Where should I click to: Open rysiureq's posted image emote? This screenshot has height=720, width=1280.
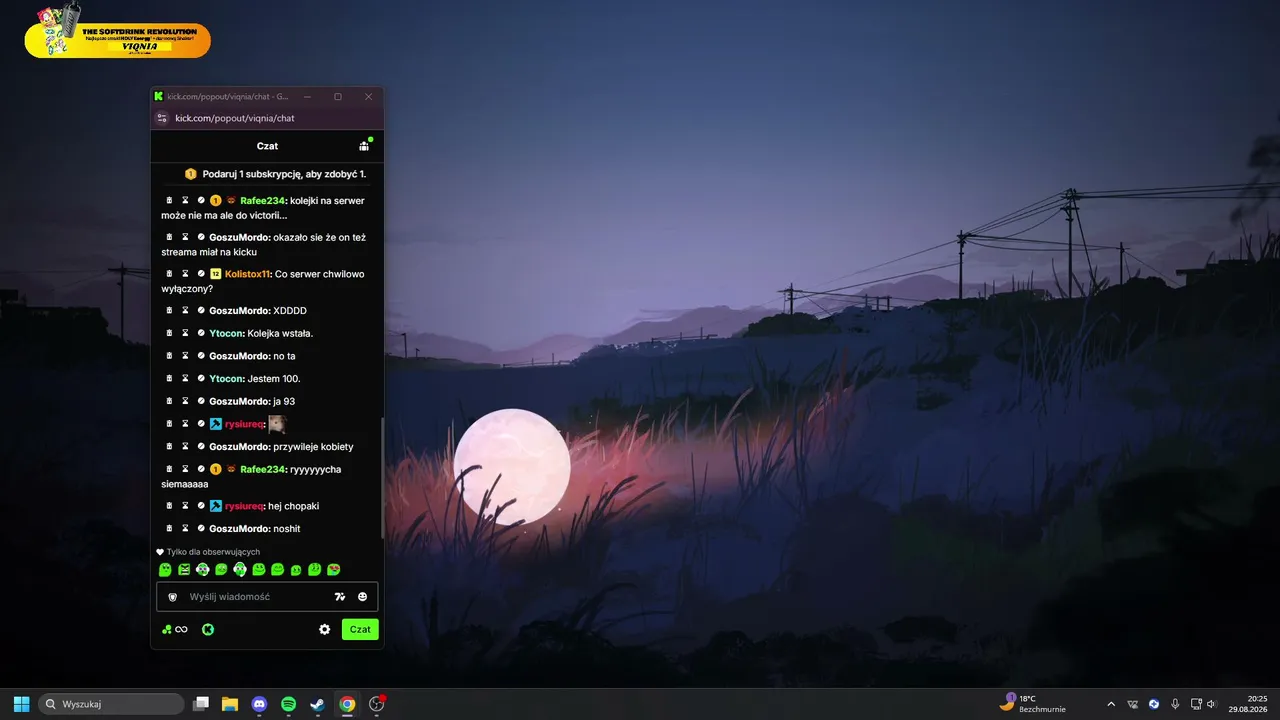pos(277,424)
